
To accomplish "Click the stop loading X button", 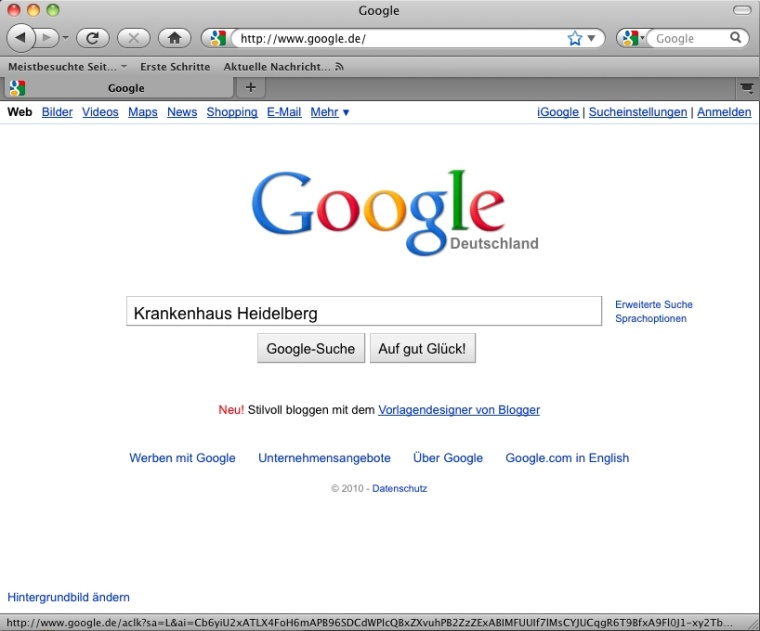I will (133, 38).
